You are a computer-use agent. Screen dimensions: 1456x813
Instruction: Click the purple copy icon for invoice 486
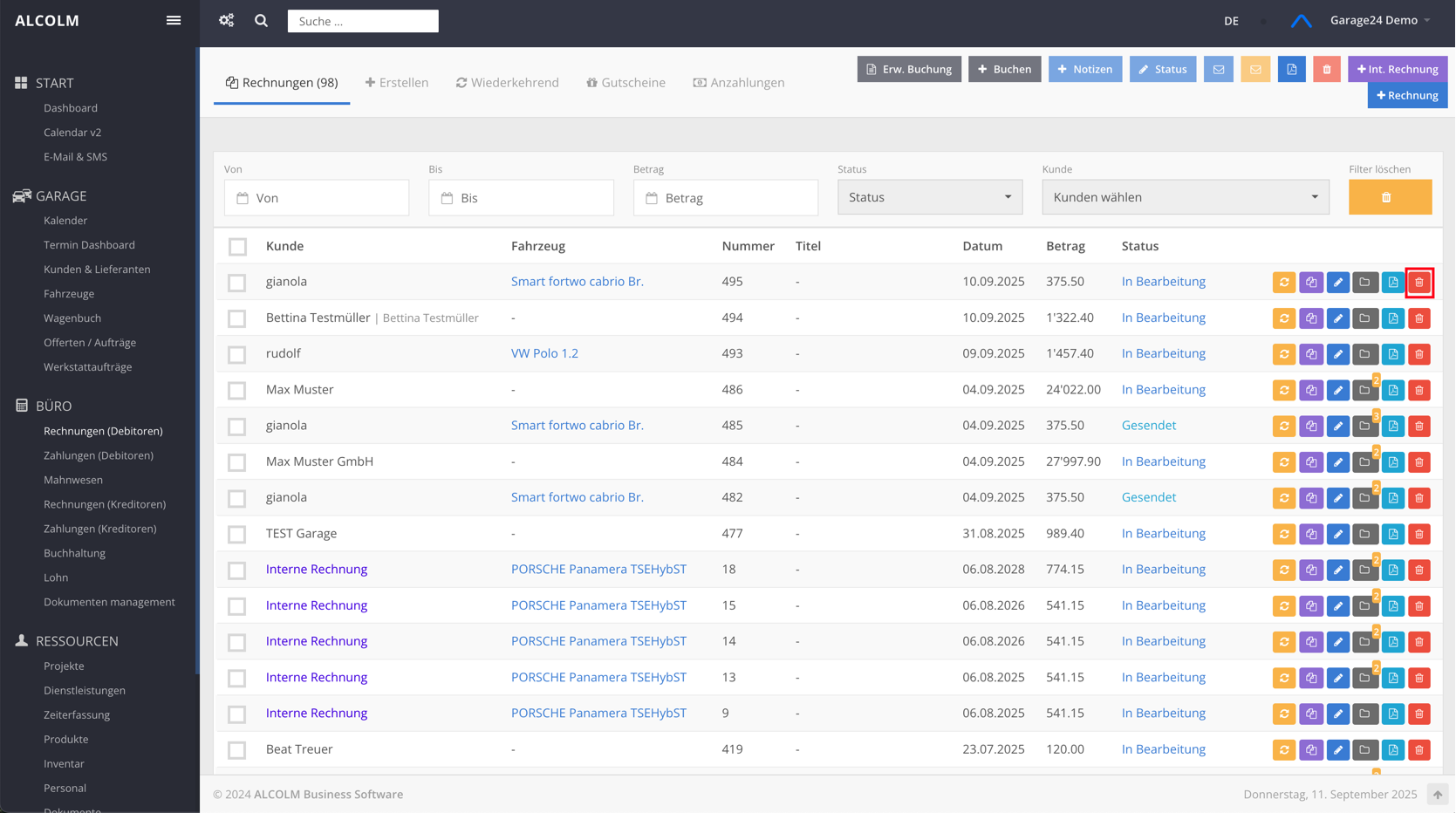(x=1311, y=391)
